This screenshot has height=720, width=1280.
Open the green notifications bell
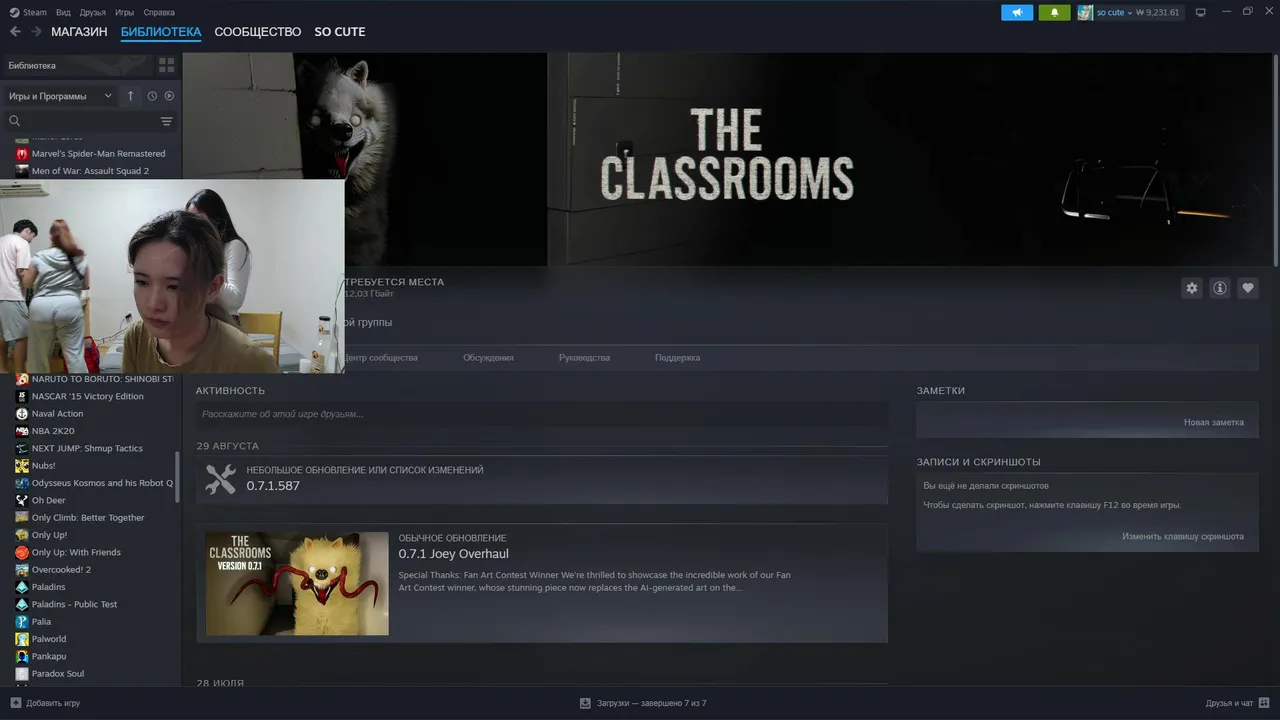1054,12
